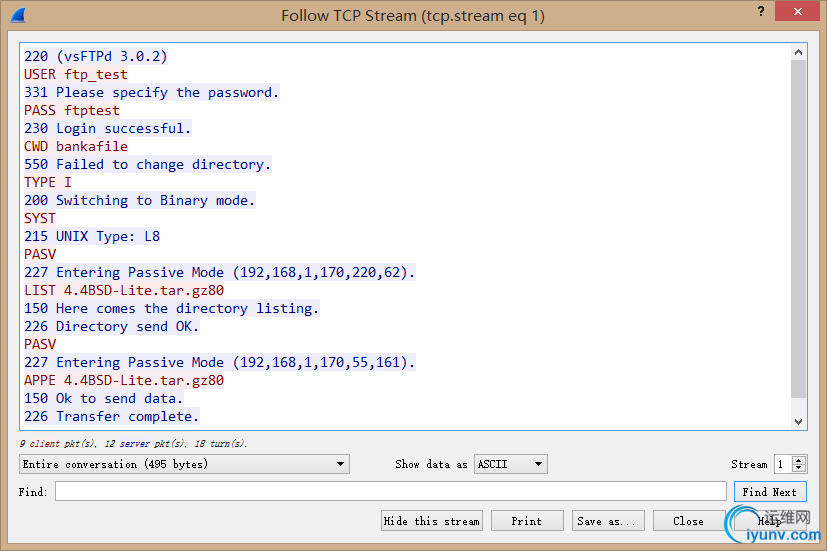Click the second 'PASV' line after Directory send OK
The height and width of the screenshot is (551, 827).
[x=40, y=344]
